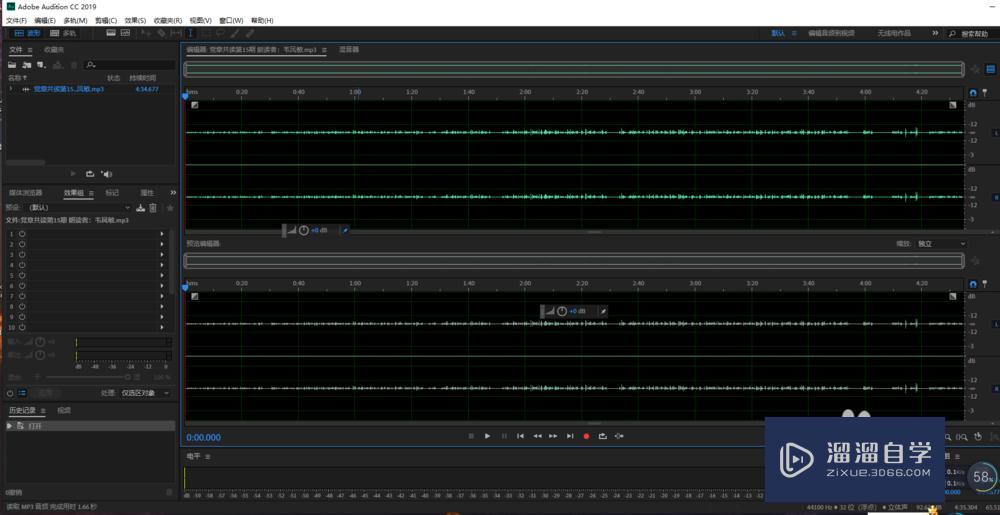Toggle power for effect slot 5

[x=22, y=275]
